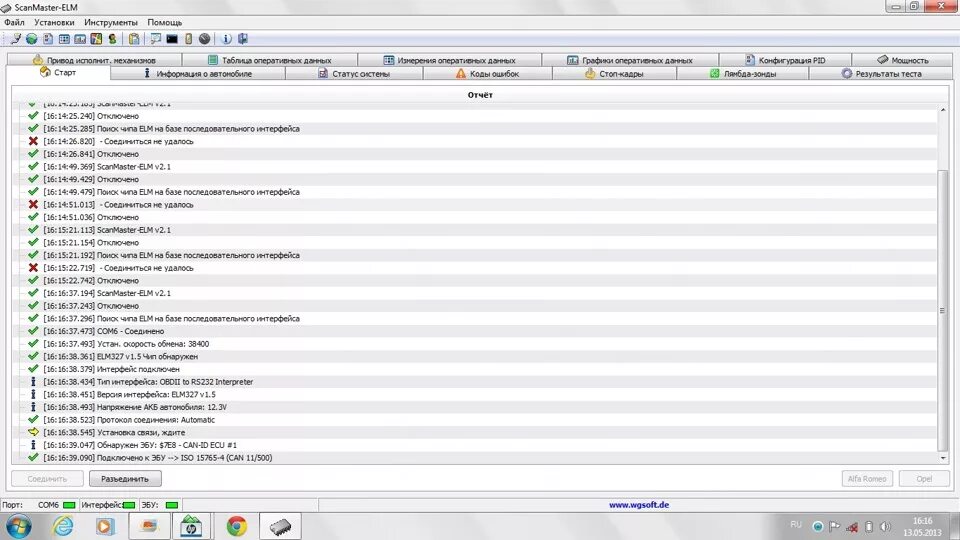This screenshot has width=960, height=540.
Task: Select 'ELM327 v1.5 Чип обнаружен' row
Action: (474, 356)
